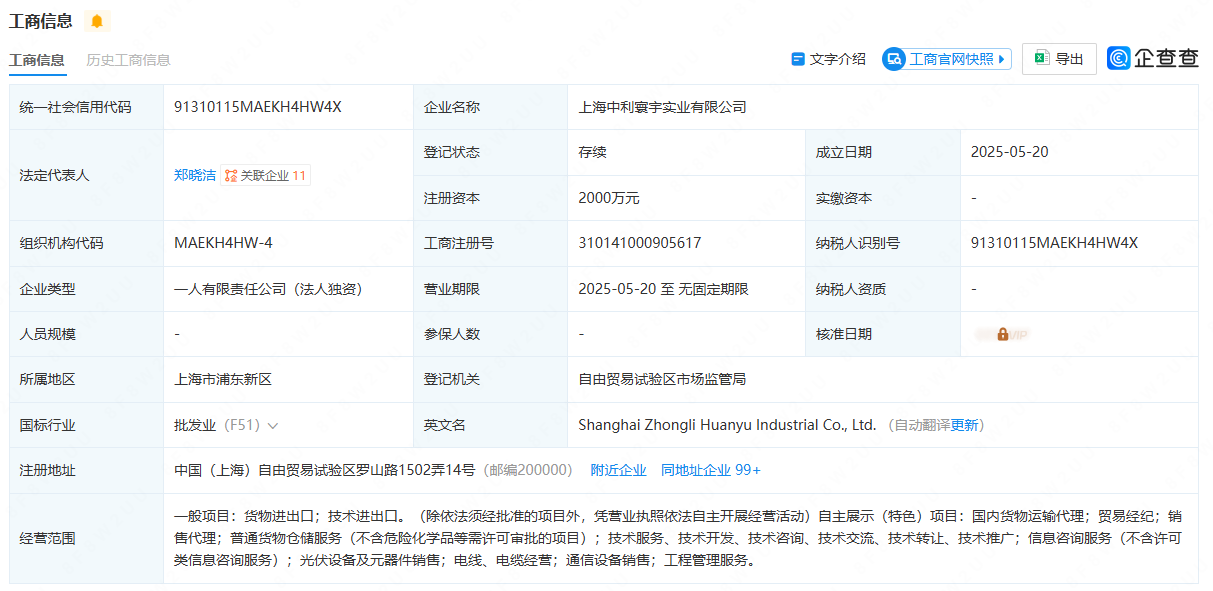This screenshot has height=591, width=1213.
Task: Click the 企查查 logo
Action: 1153,59
